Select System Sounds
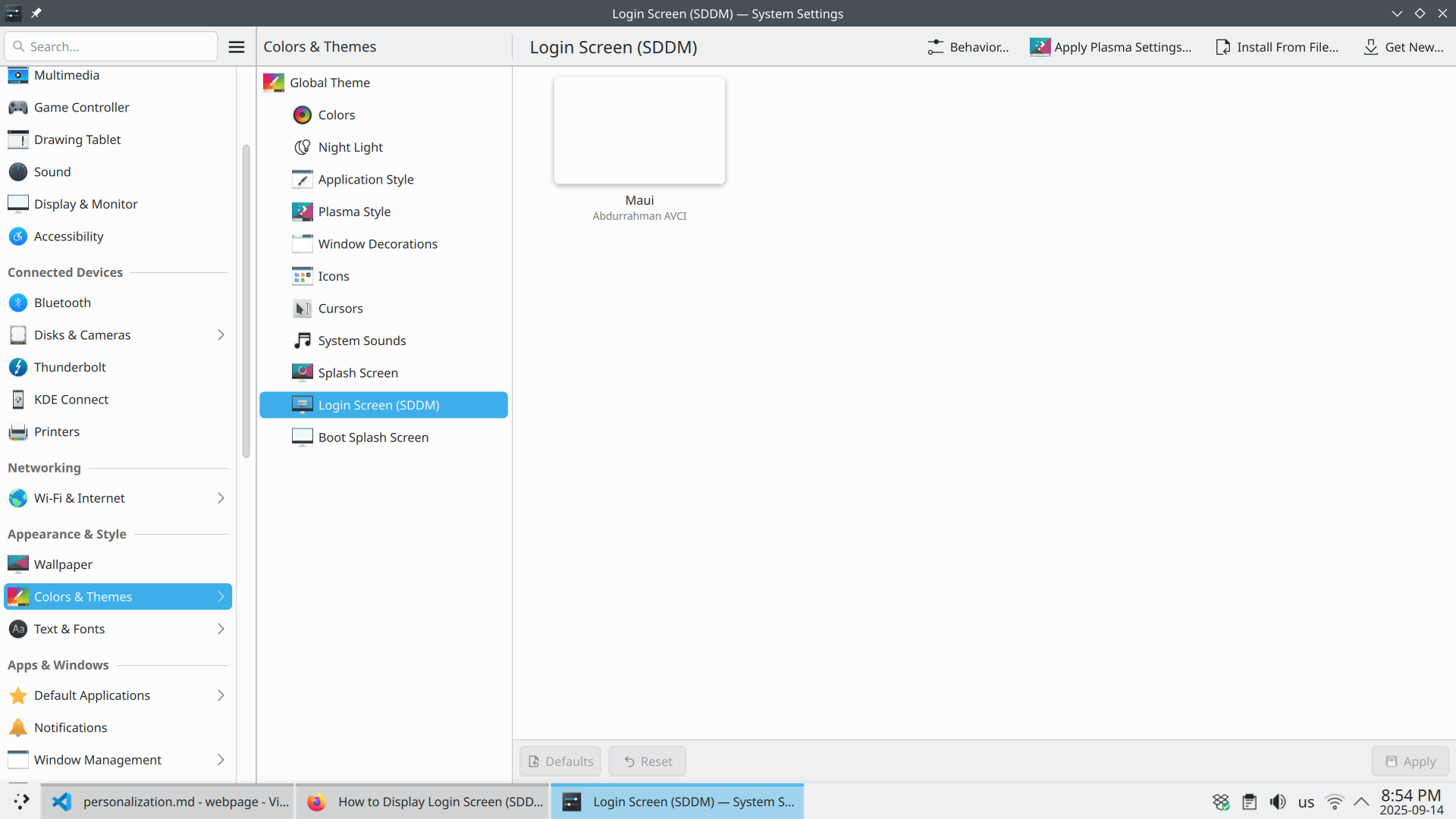Viewport: 1456px width, 819px height. click(x=384, y=340)
